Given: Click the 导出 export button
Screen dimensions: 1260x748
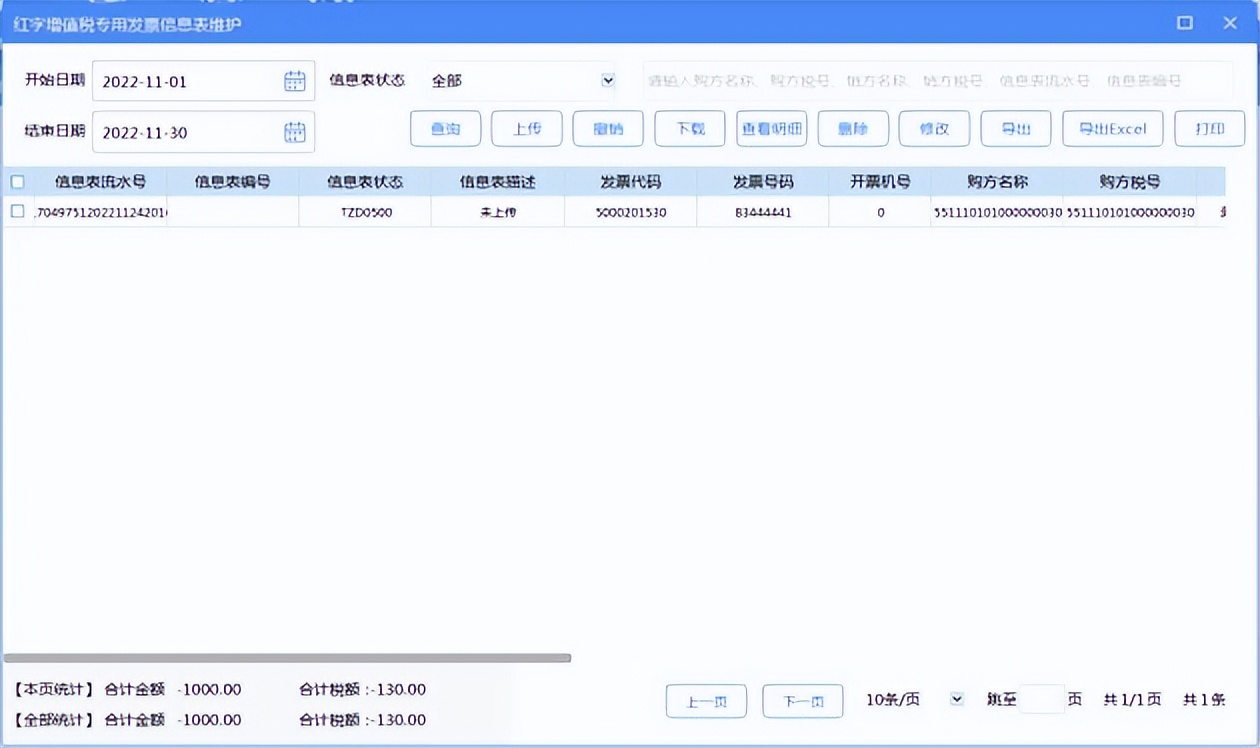Looking at the screenshot, I should (x=1015, y=128).
